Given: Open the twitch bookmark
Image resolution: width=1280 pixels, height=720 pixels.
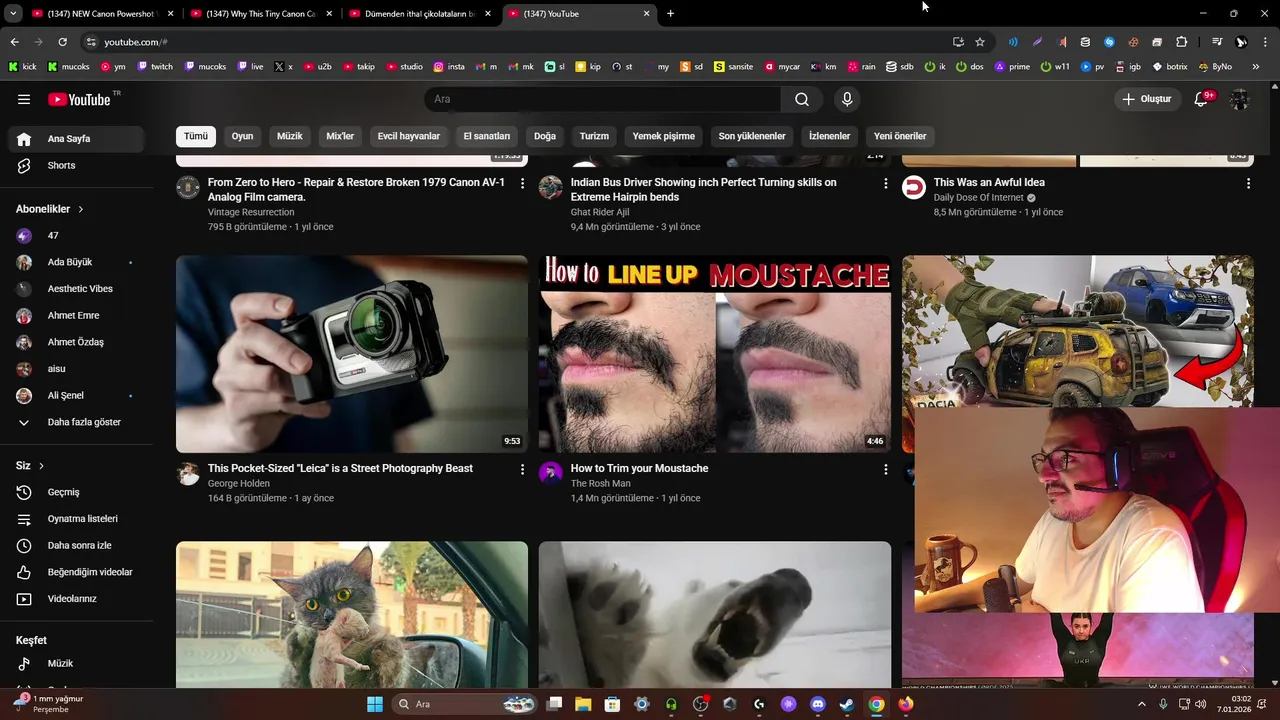Looking at the screenshot, I should point(155,67).
